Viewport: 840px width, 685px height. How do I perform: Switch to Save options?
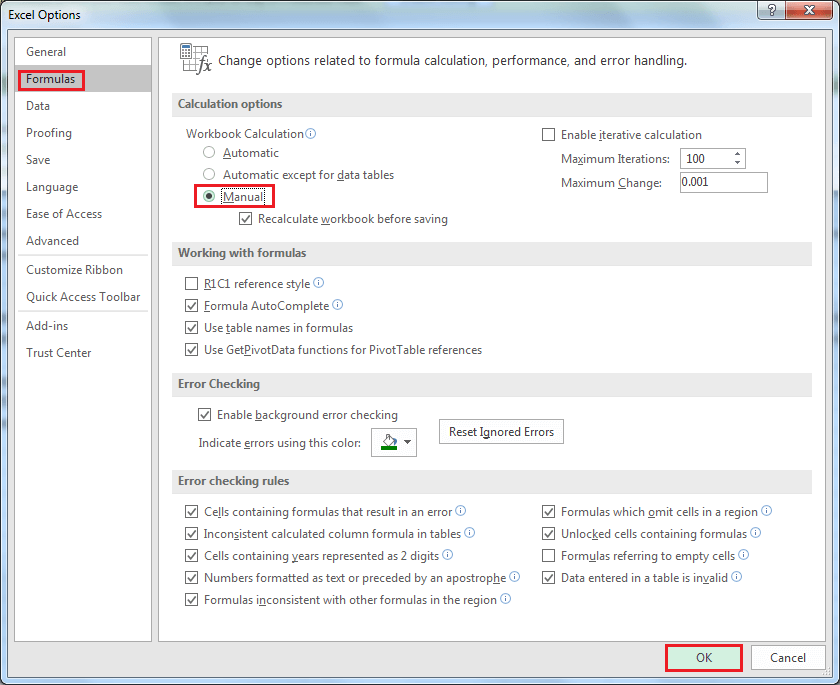point(83,160)
